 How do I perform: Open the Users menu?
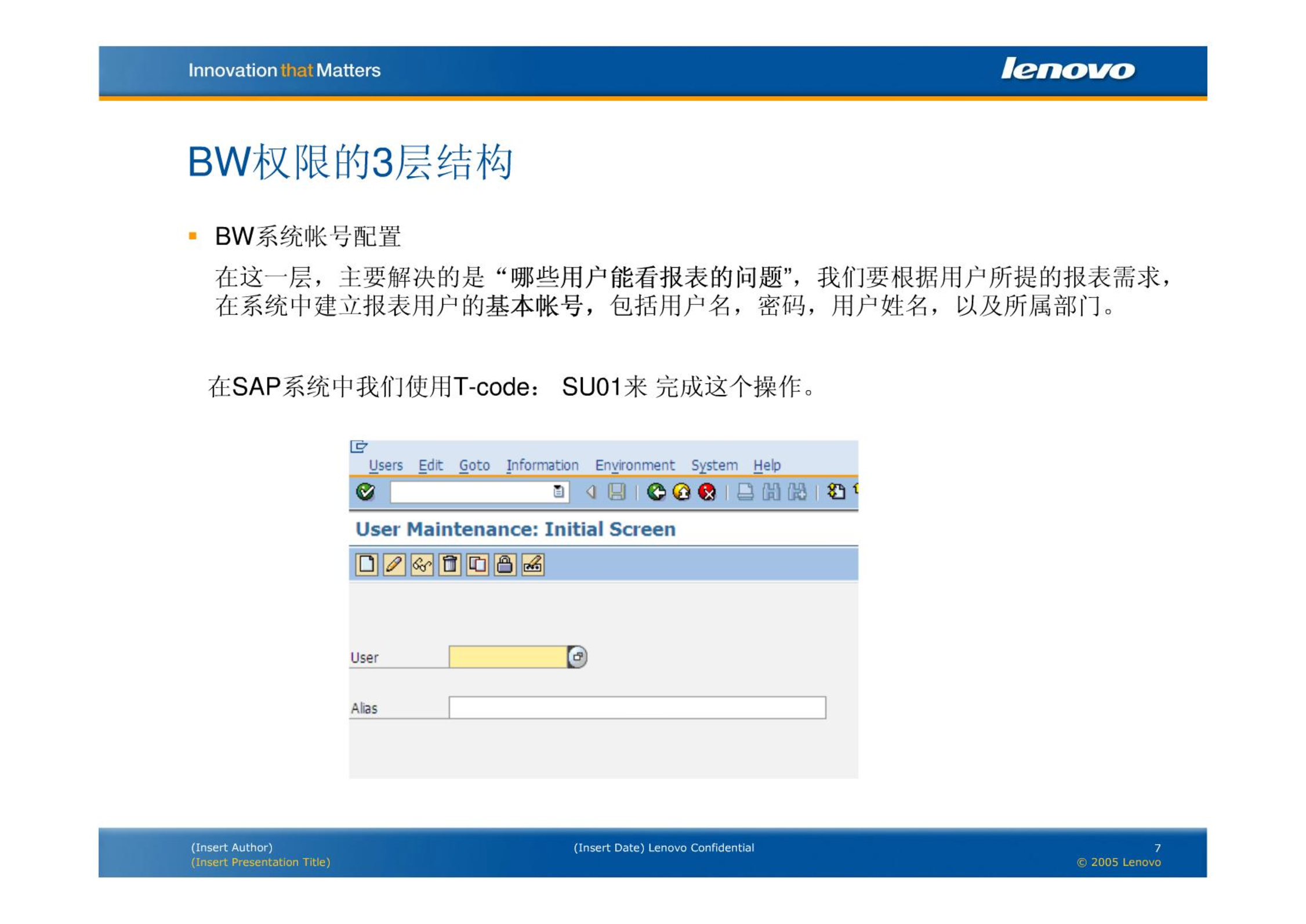click(x=386, y=465)
